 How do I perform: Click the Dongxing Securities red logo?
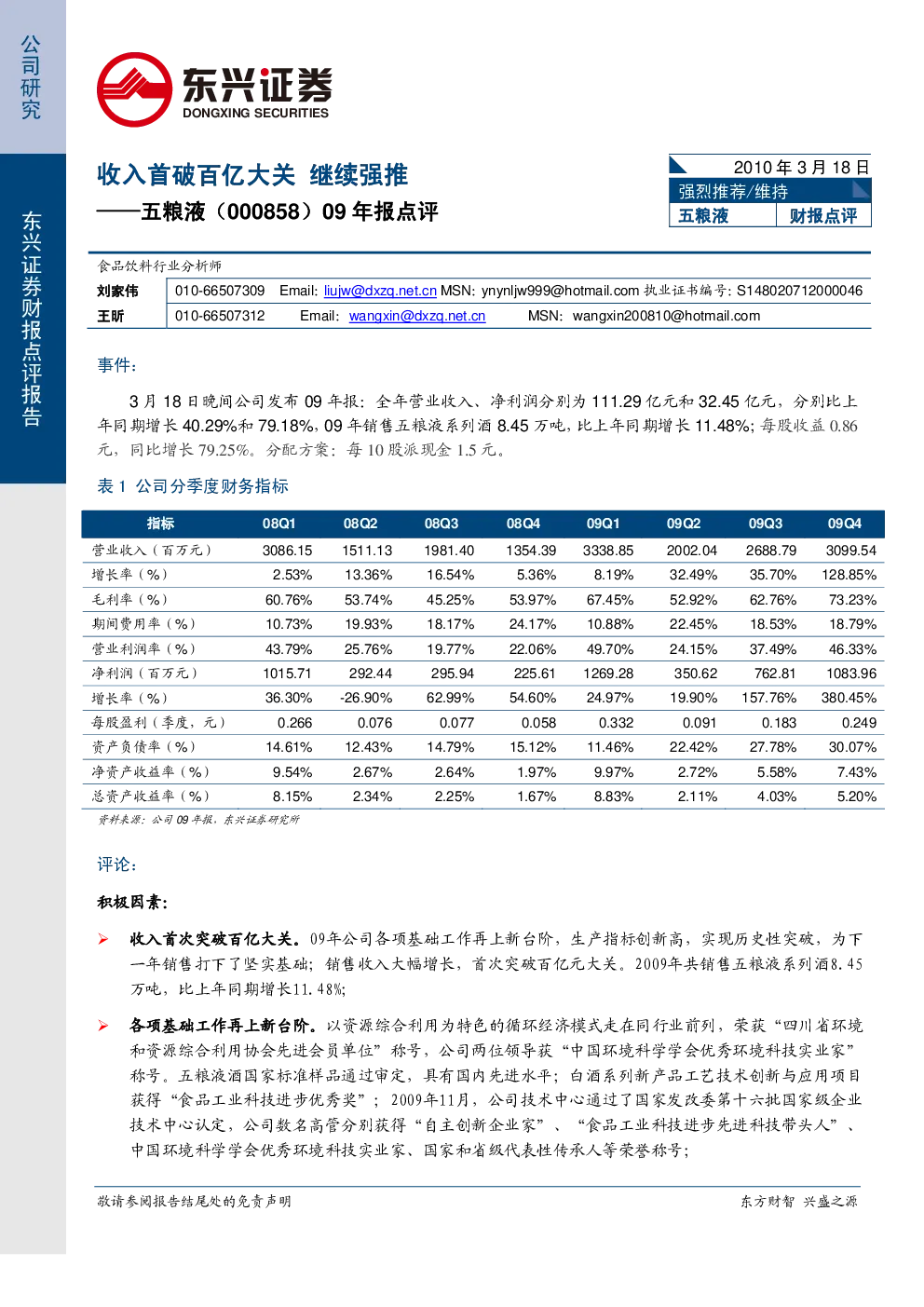pos(134,89)
